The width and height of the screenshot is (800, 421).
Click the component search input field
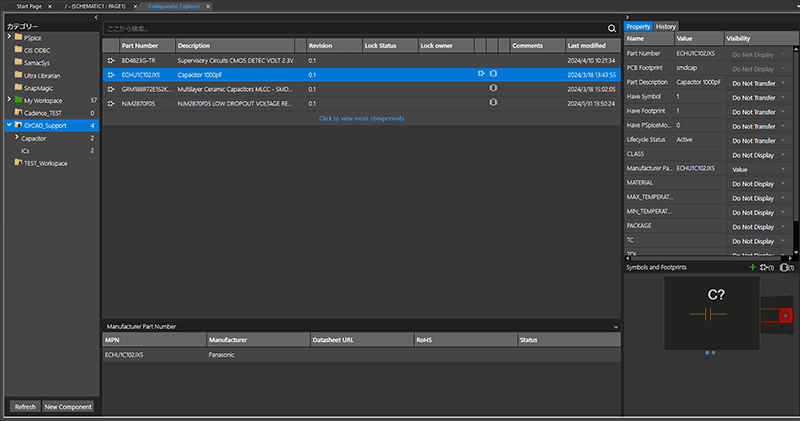[355, 29]
